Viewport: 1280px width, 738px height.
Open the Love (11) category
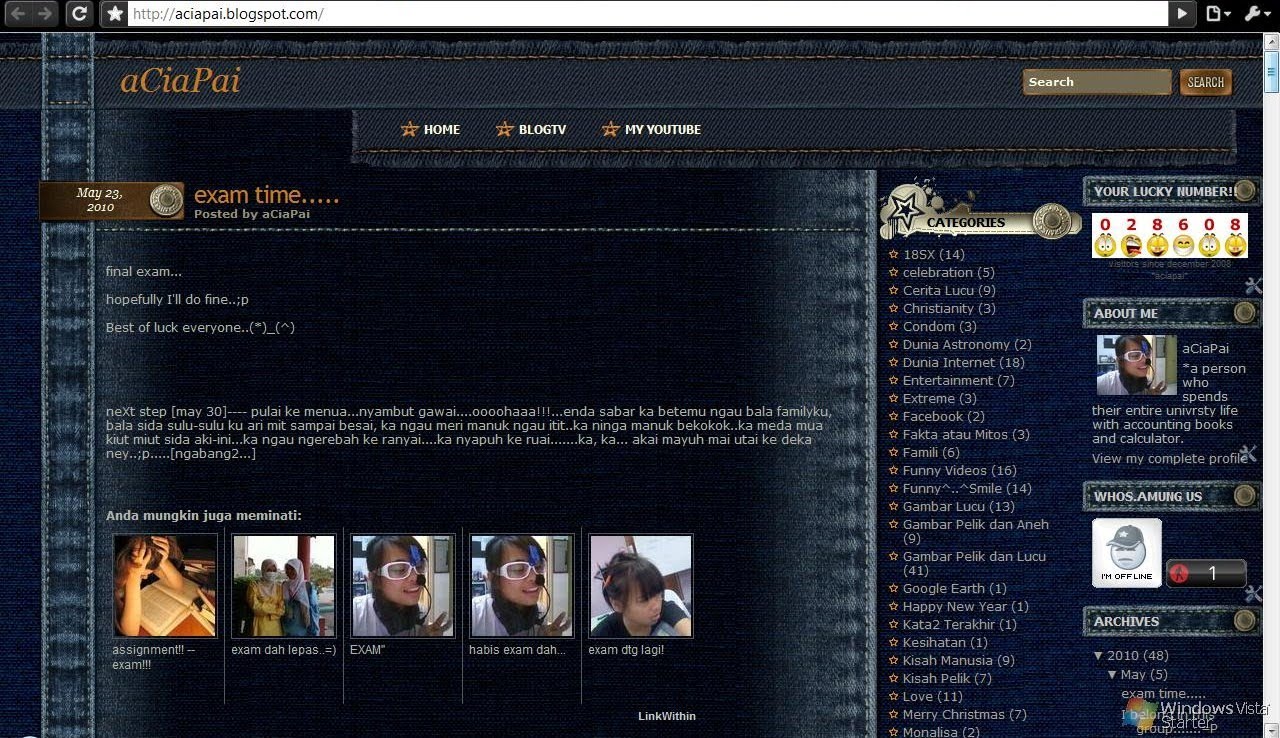[x=932, y=696]
